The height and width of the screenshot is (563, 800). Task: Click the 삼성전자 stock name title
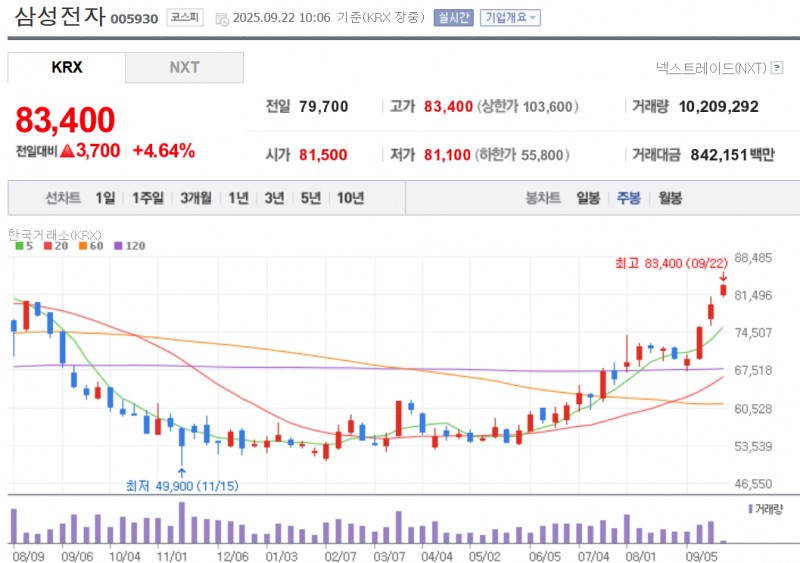(60, 16)
